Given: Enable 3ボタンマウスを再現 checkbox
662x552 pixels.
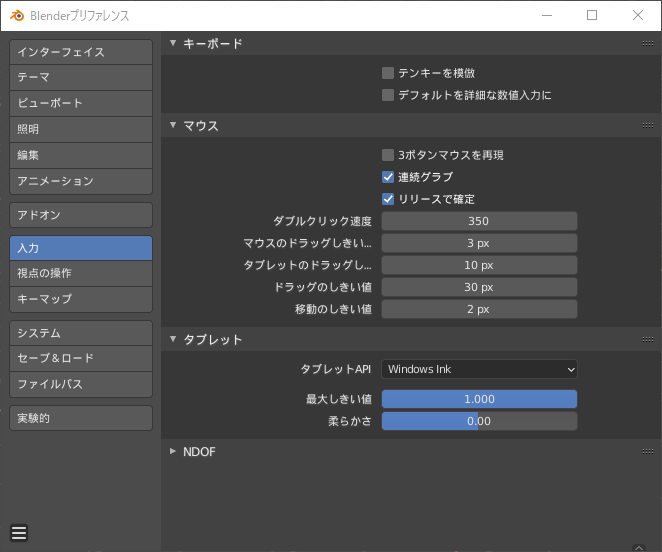Looking at the screenshot, I should tap(388, 155).
